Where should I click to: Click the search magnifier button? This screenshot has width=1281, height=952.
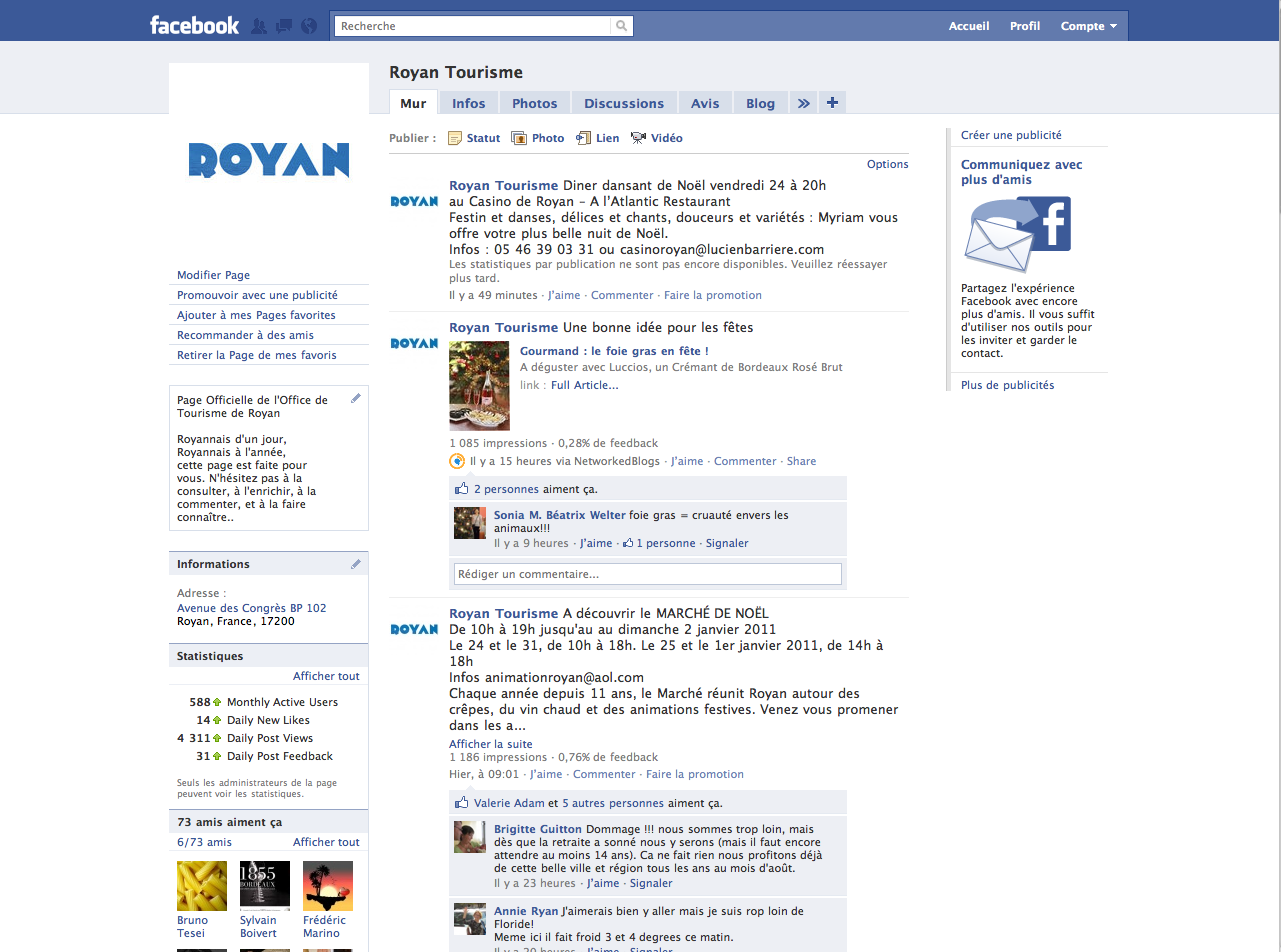622,26
